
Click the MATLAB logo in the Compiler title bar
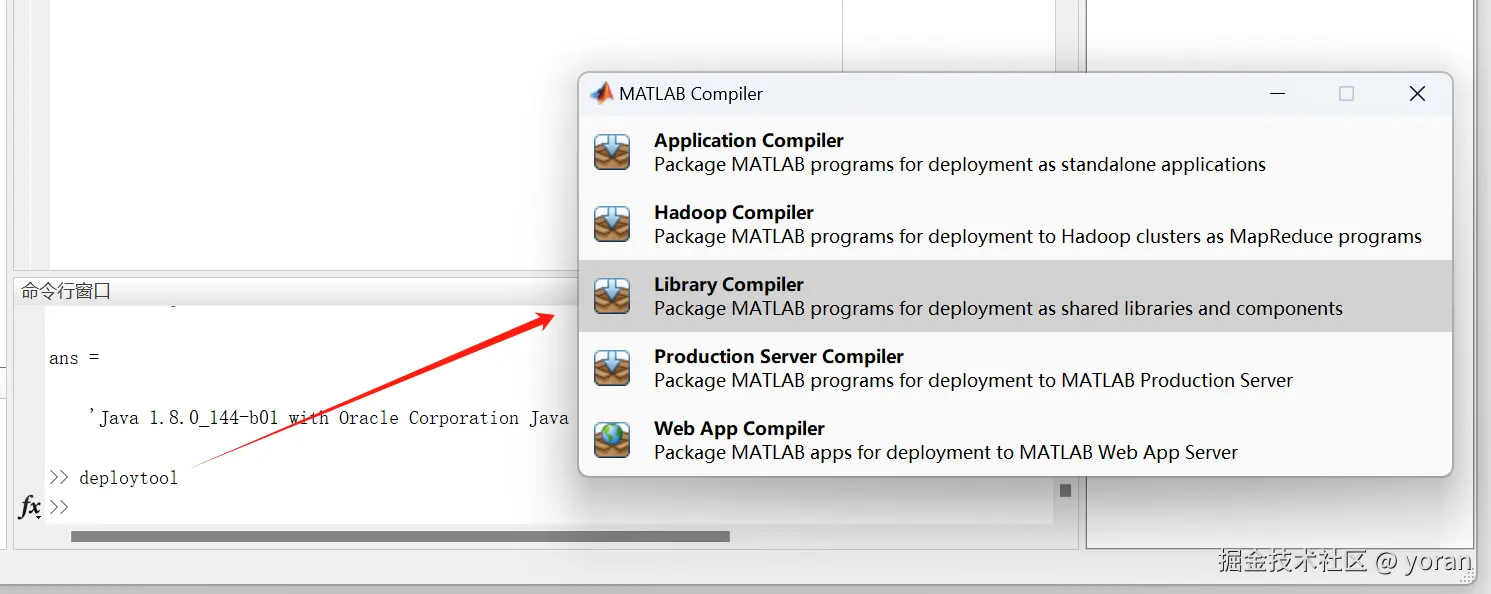click(602, 93)
